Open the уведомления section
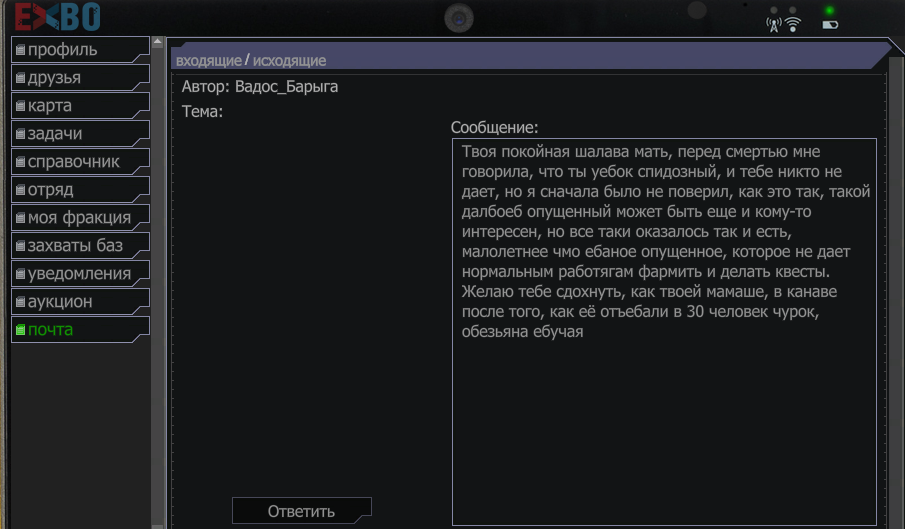The width and height of the screenshot is (905, 529). point(80,274)
